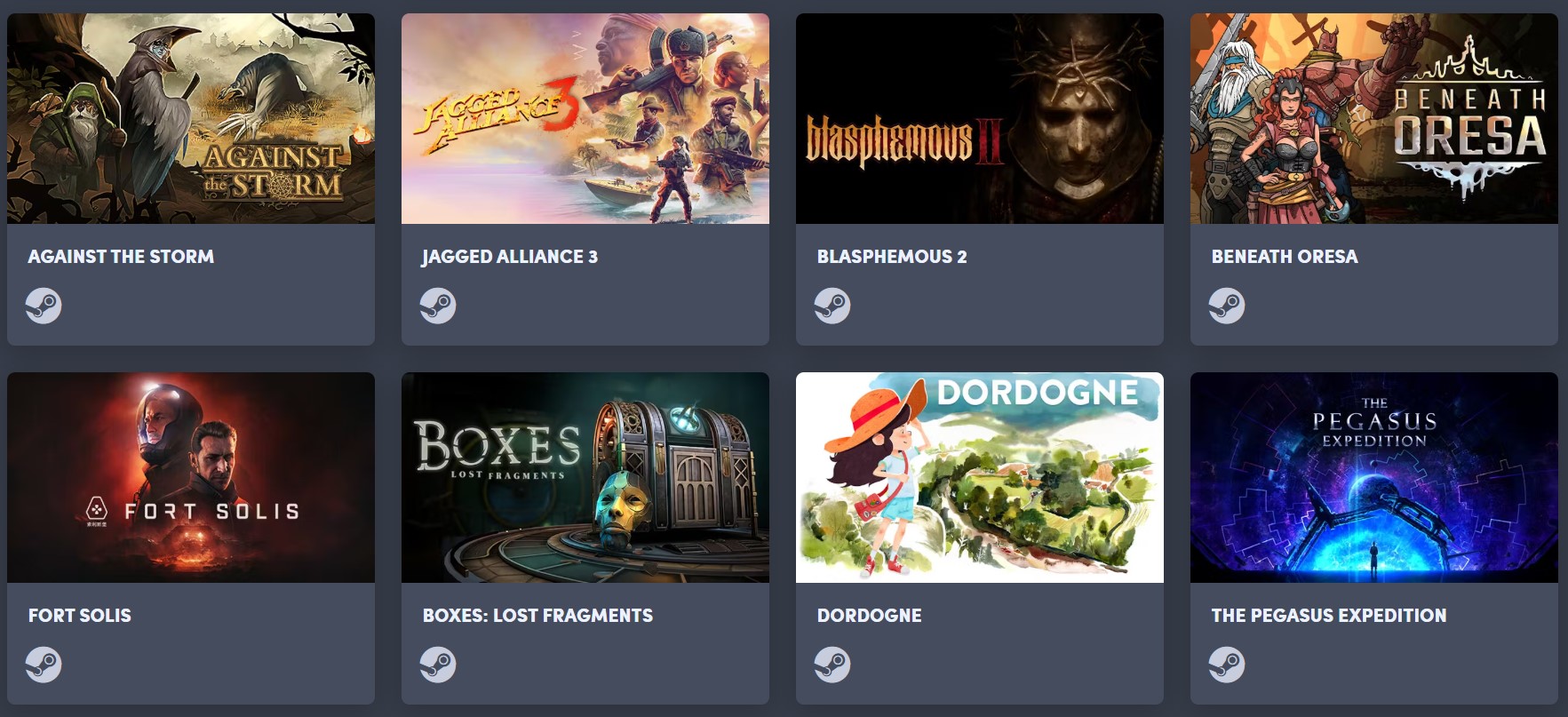The width and height of the screenshot is (1568, 717).
Task: Click the BLASPHEMOUS 2 title text
Action: 892,257
